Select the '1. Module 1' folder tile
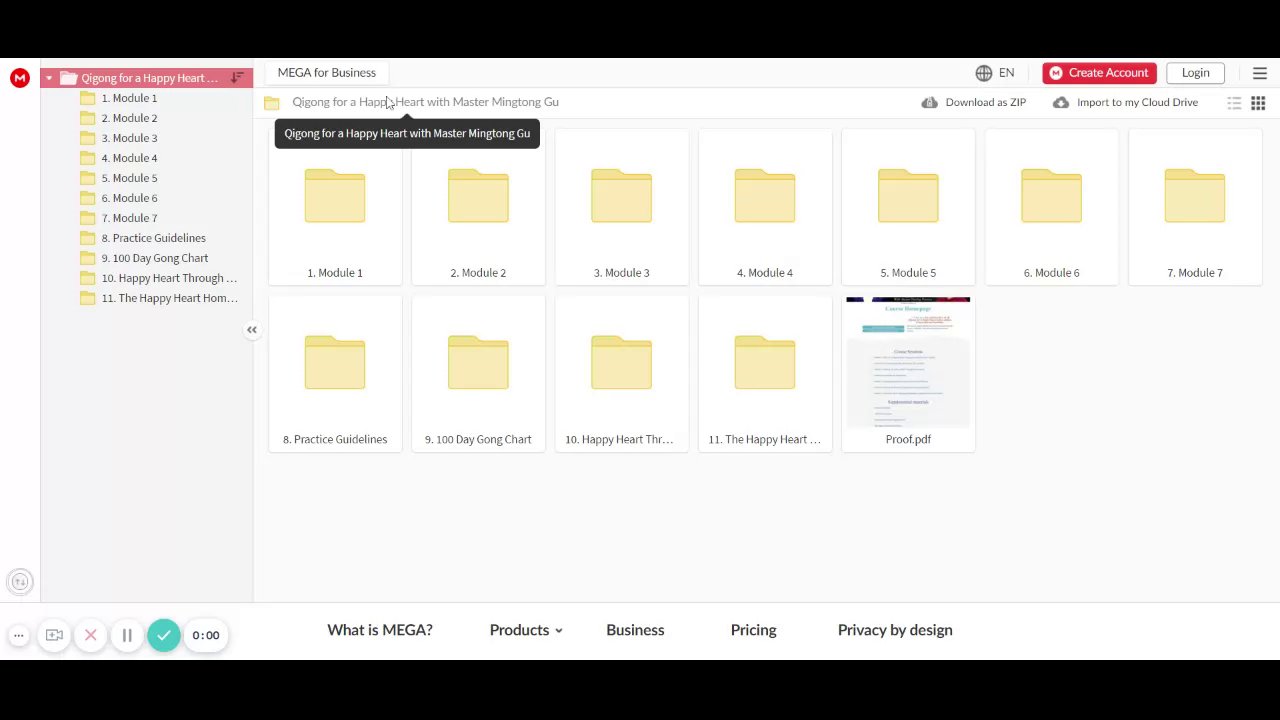 [x=335, y=207]
